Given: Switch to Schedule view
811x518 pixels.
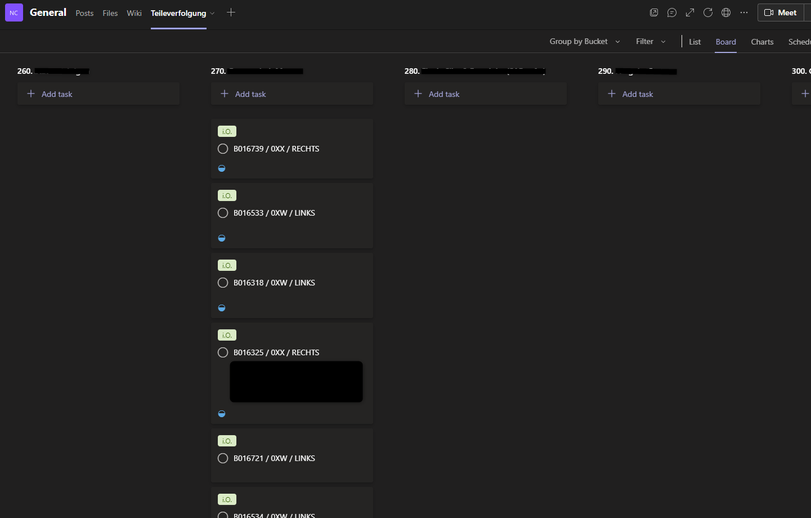Looking at the screenshot, I should click(799, 42).
